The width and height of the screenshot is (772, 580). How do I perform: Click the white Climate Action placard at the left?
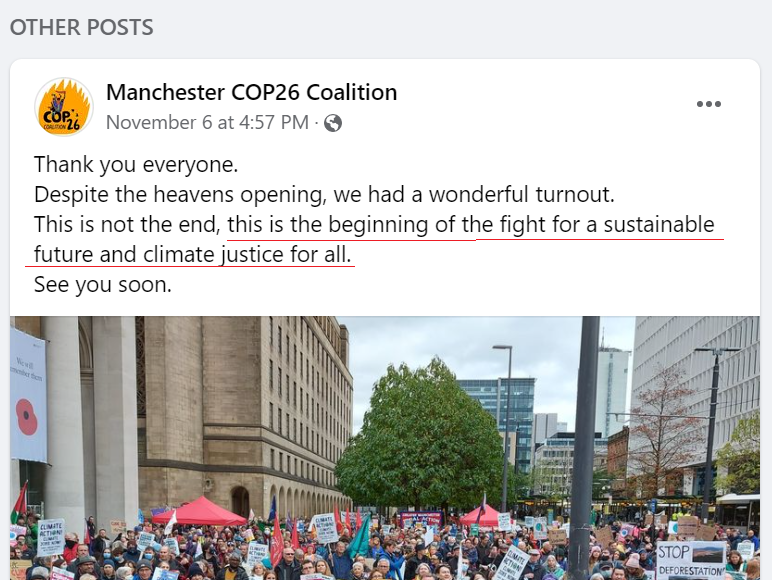point(51,537)
